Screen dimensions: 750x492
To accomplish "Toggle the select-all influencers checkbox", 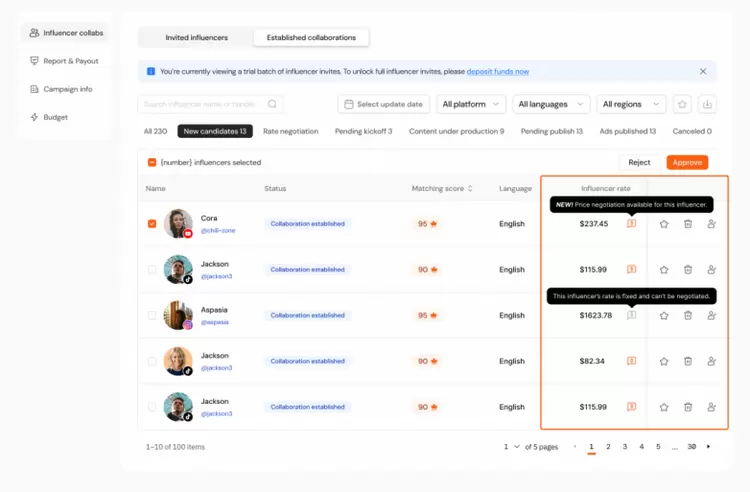I will click(x=152, y=162).
